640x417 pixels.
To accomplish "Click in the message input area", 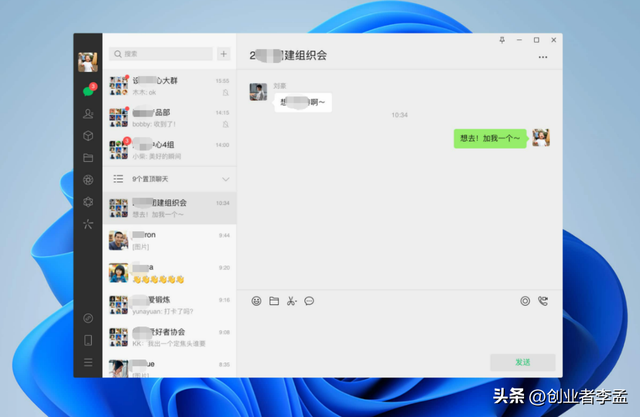I will click(399, 330).
